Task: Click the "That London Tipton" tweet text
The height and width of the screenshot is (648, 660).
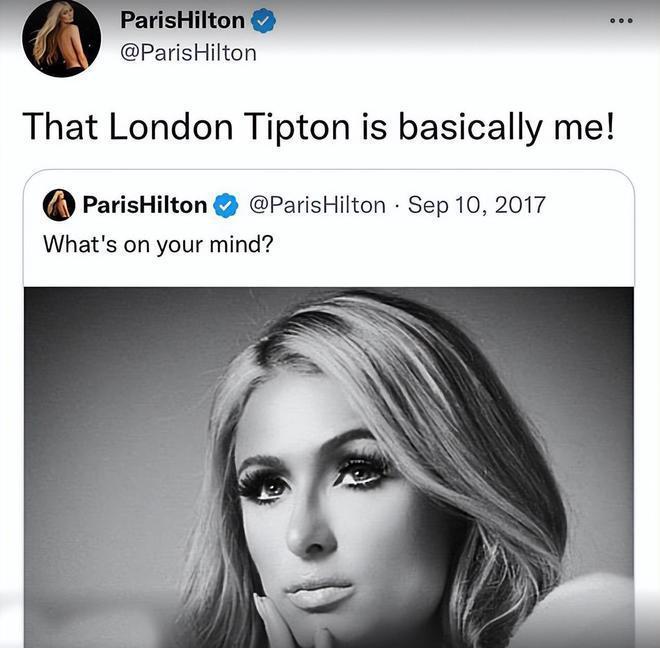Action: [x=319, y=127]
